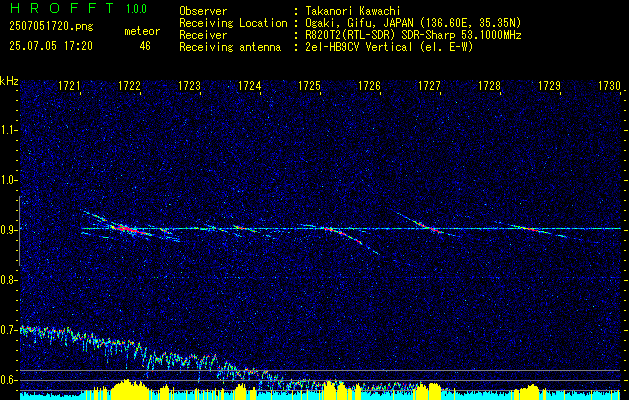Select the observer name Takanori Kawachi
This screenshot has height=400, width=629.
pyautogui.click(x=351, y=11)
